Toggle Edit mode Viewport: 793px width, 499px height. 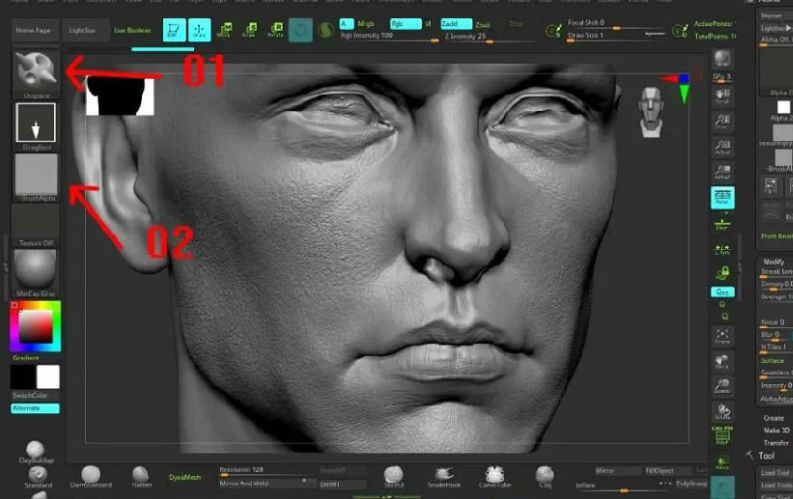pyautogui.click(x=174, y=30)
